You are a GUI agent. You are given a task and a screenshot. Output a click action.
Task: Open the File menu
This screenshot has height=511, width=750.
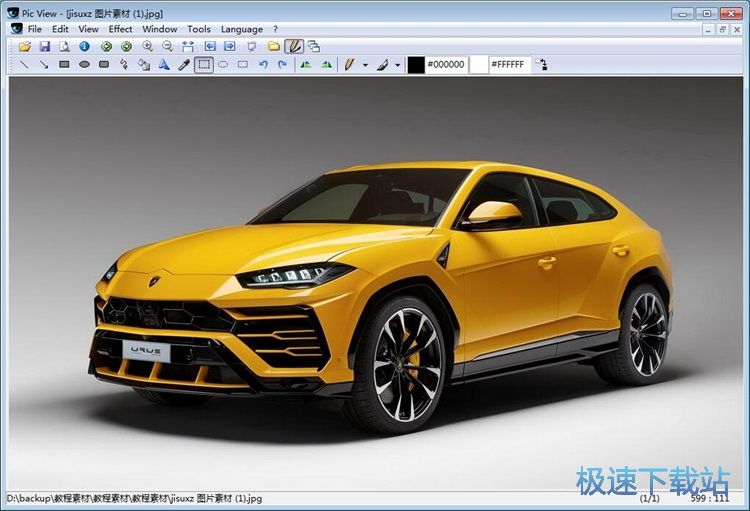[x=34, y=29]
